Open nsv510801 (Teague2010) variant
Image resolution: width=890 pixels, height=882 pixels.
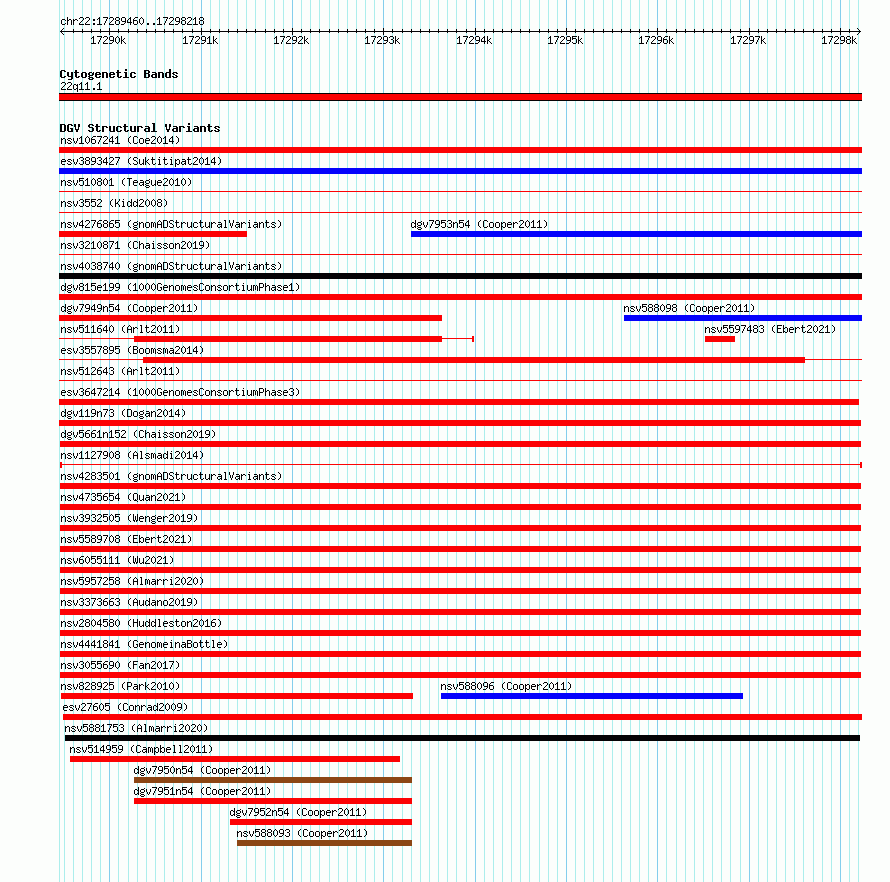coord(126,182)
